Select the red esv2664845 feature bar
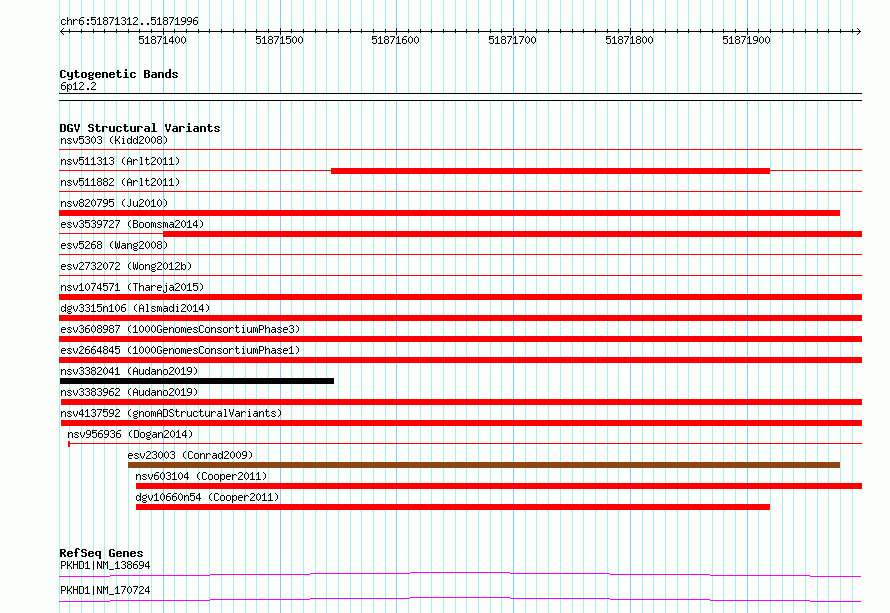This screenshot has height=613, width=890. [x=460, y=360]
